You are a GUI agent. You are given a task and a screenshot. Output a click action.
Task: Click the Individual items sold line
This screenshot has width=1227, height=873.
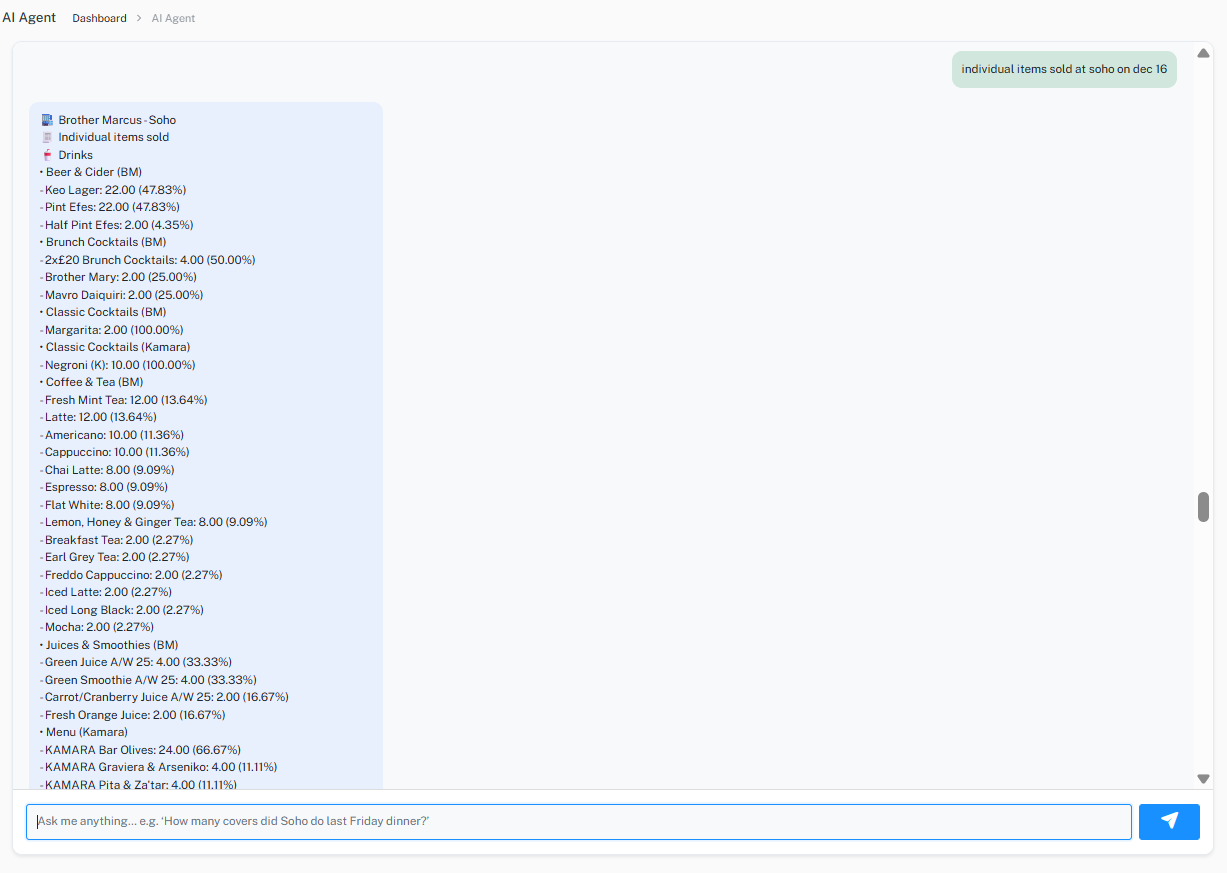pos(114,137)
